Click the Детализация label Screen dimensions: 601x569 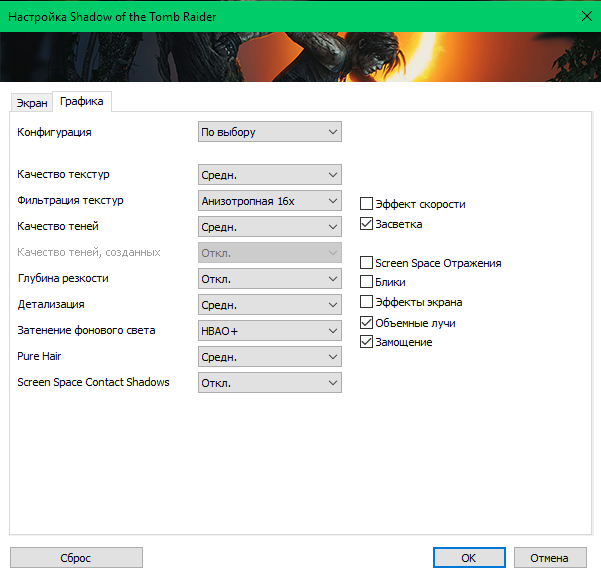coord(51,305)
